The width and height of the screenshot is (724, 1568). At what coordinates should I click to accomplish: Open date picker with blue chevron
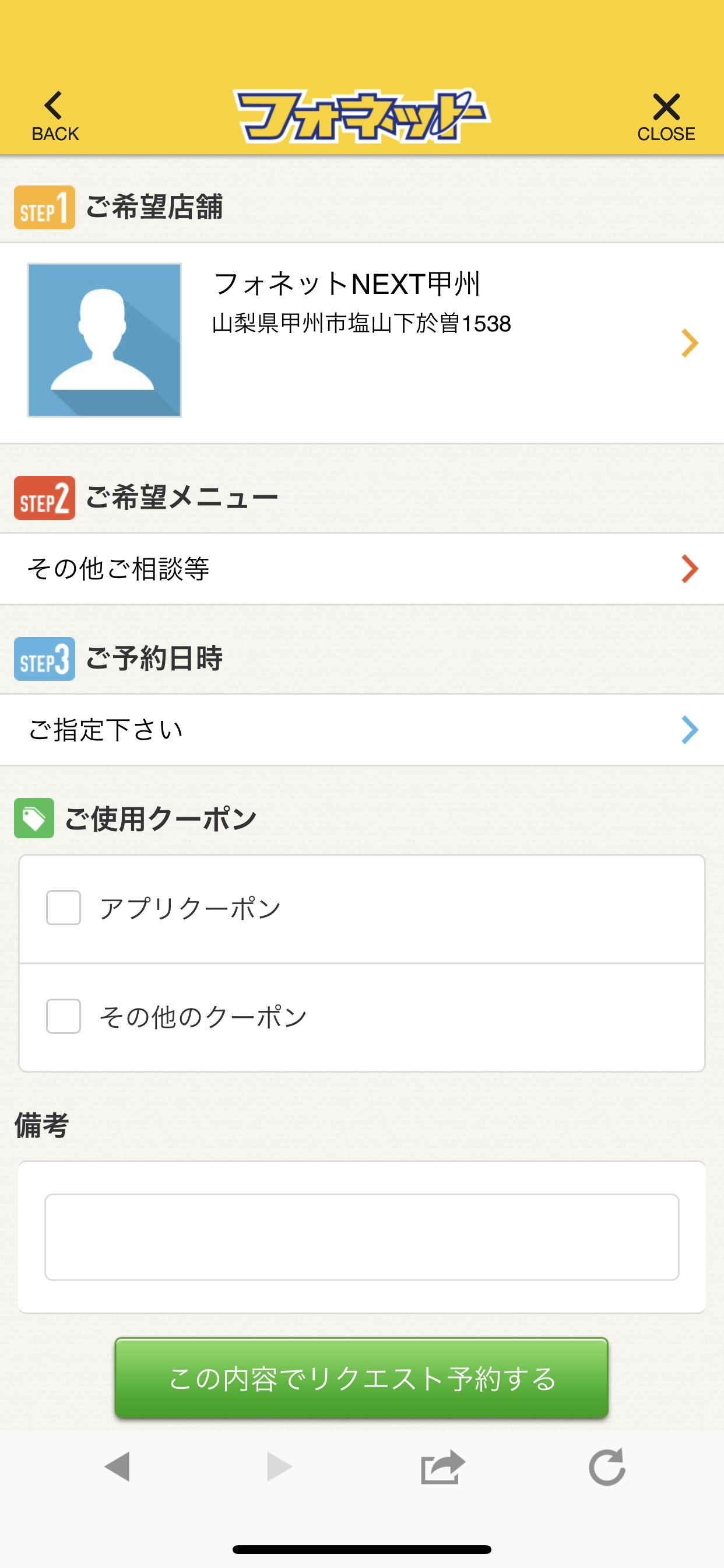coord(690,730)
